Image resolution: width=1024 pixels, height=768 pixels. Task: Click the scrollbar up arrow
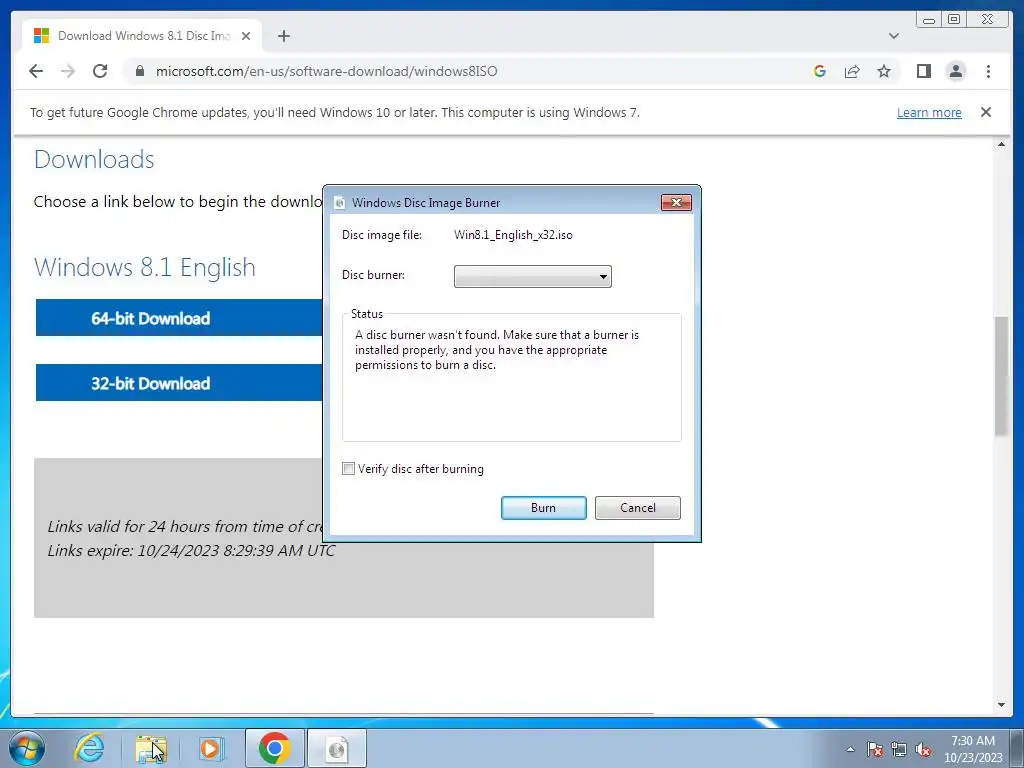pyautogui.click(x=1001, y=144)
